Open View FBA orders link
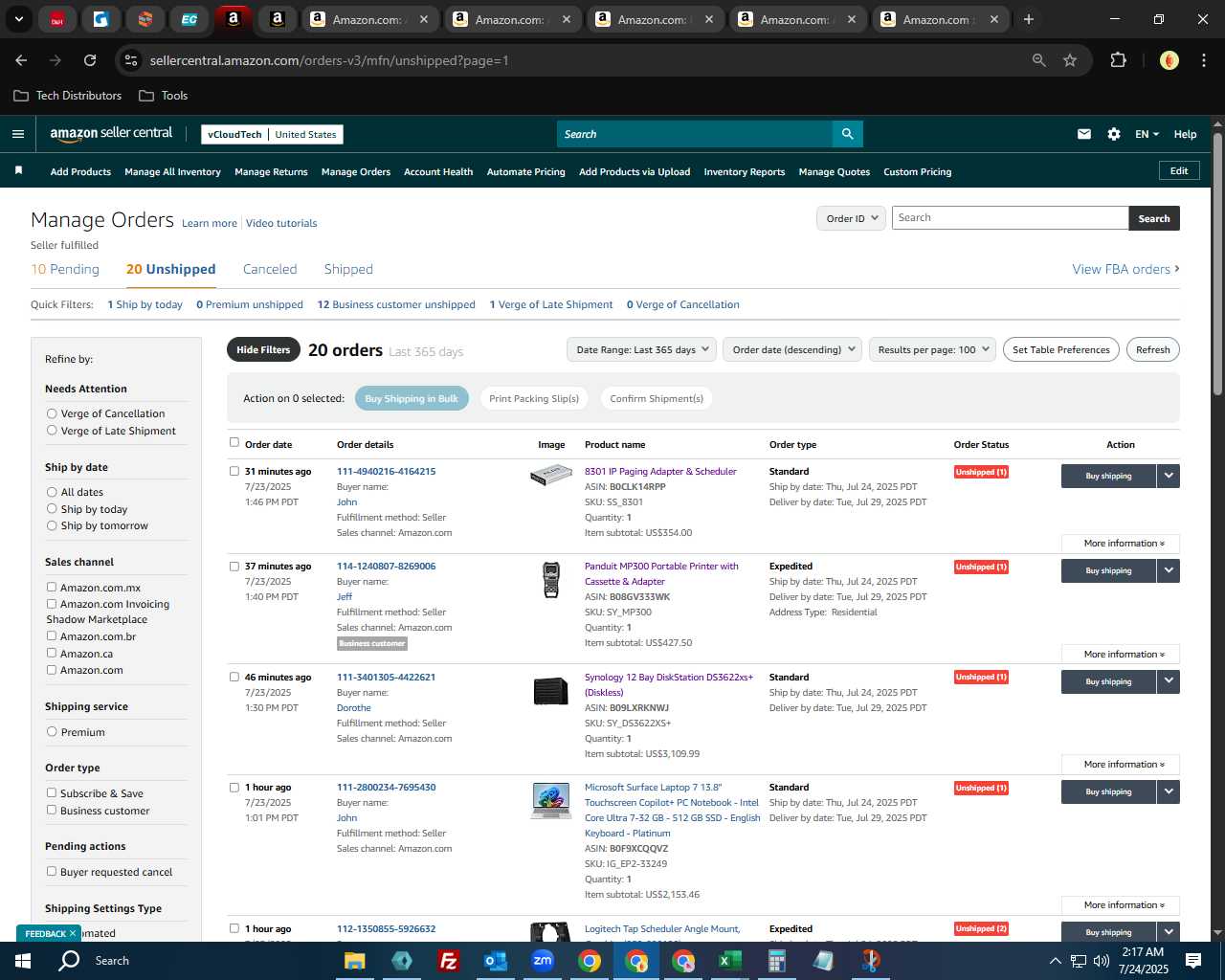The image size is (1225, 980). [x=1125, y=269]
